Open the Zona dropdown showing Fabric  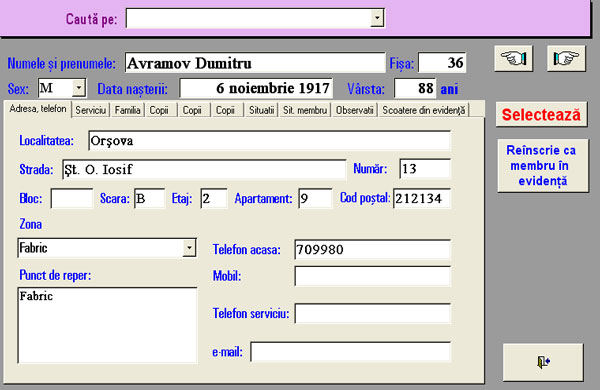[x=189, y=248]
